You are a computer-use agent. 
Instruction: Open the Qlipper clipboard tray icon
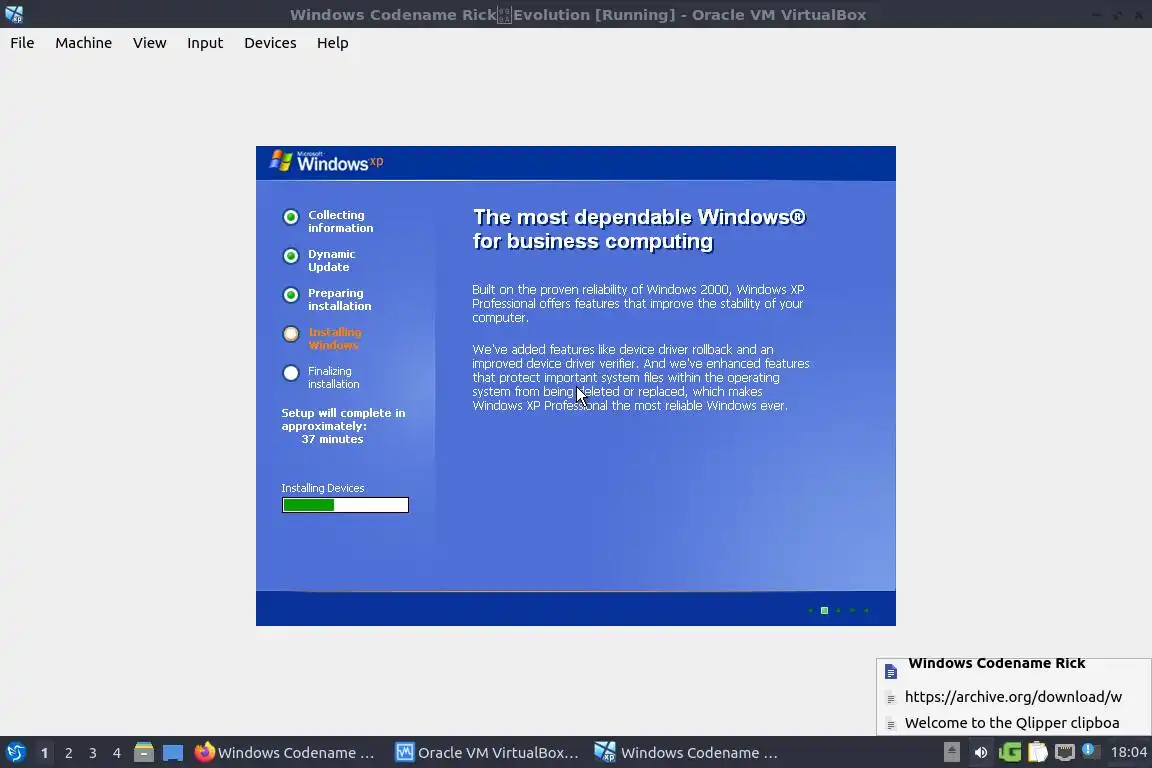1037,752
